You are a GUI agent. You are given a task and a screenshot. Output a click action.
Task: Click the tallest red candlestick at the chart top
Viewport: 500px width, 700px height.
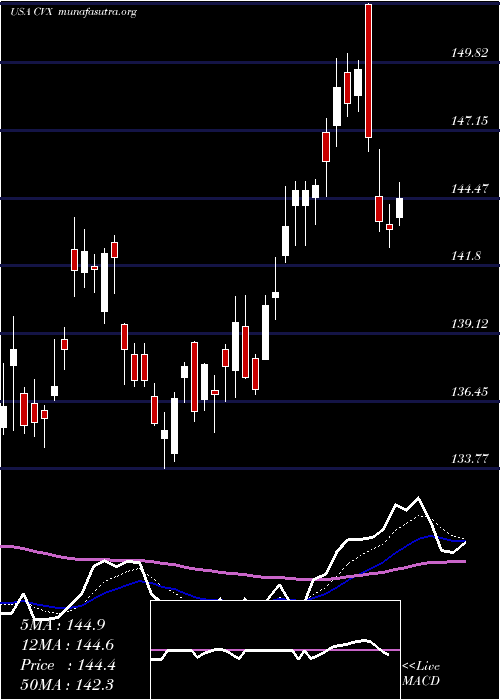pos(368,71)
